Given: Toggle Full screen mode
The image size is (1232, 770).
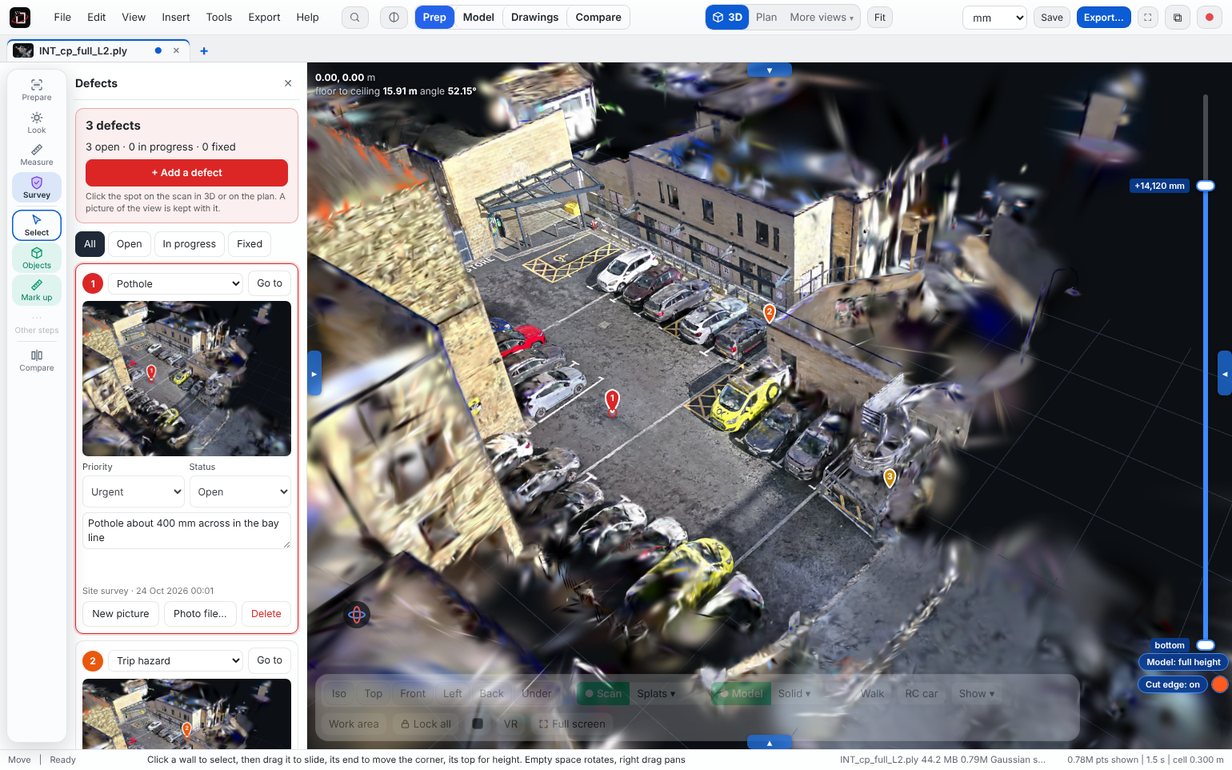Looking at the screenshot, I should coord(572,724).
